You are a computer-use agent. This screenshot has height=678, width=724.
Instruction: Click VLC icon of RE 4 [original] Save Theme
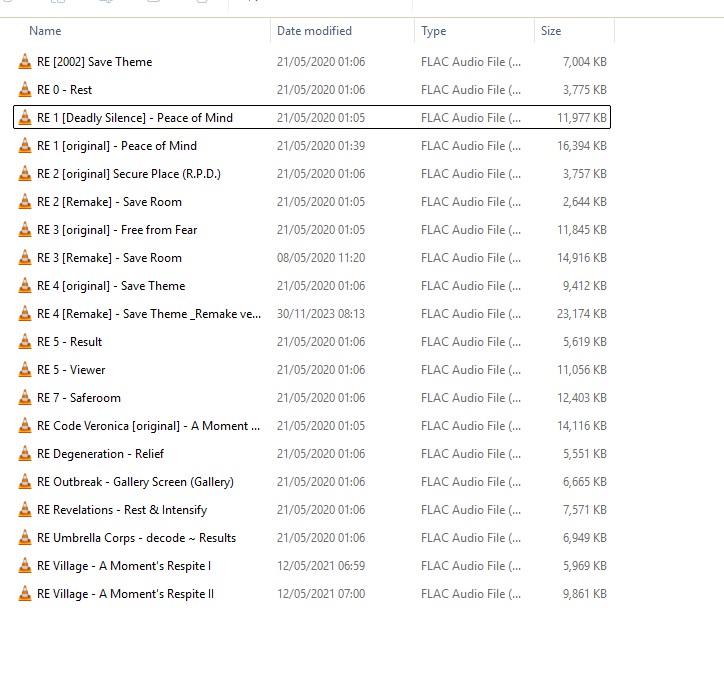(x=24, y=286)
